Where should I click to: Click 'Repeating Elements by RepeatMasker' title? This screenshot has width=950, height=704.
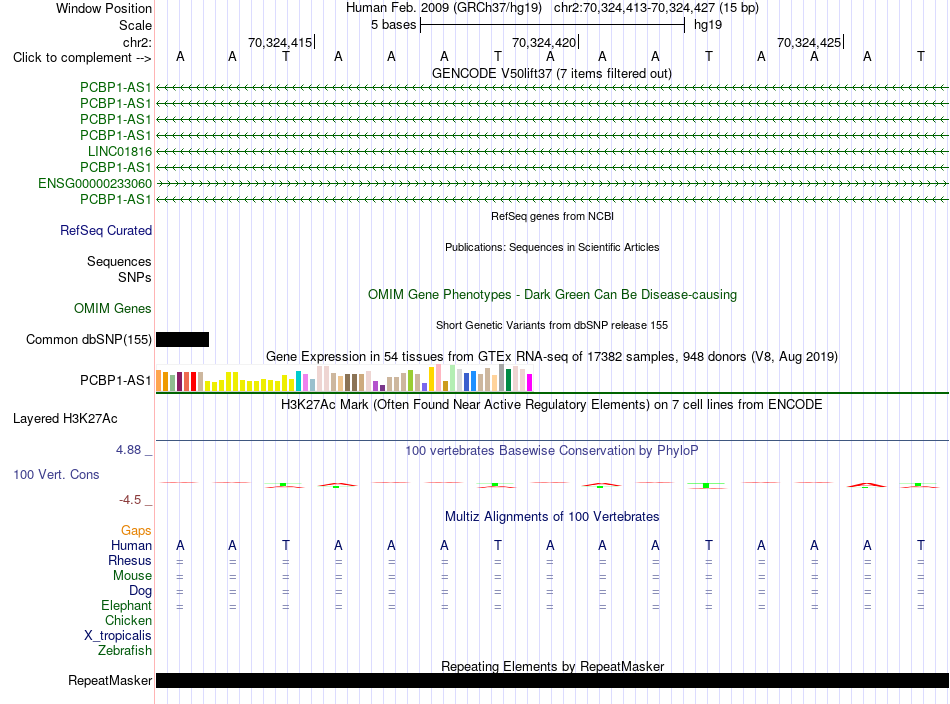tap(552, 666)
